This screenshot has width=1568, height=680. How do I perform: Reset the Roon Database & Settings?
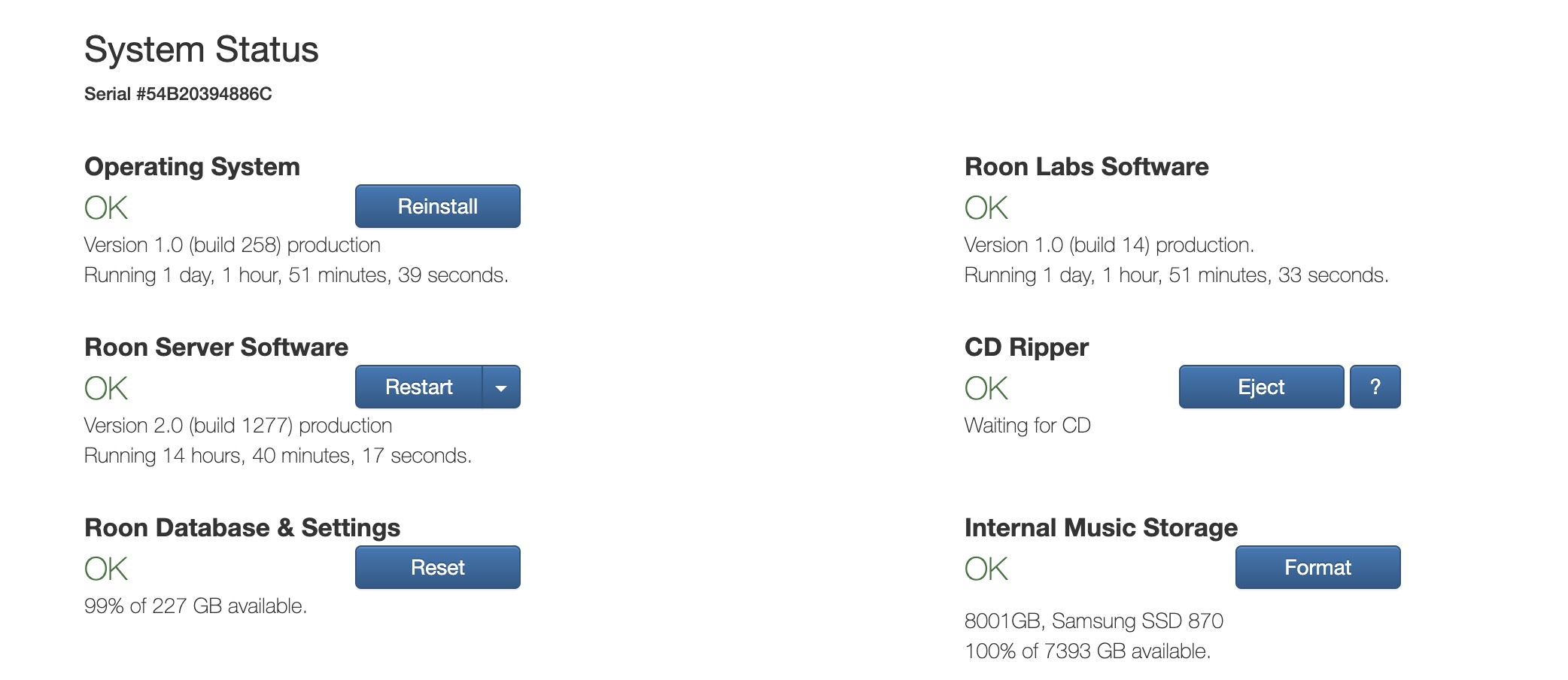pos(437,567)
